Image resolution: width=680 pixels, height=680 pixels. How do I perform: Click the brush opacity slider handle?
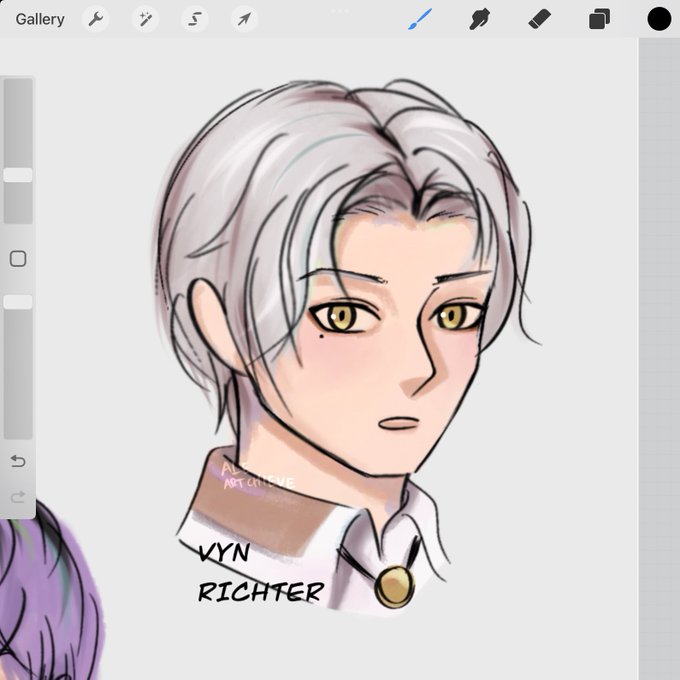(18, 302)
